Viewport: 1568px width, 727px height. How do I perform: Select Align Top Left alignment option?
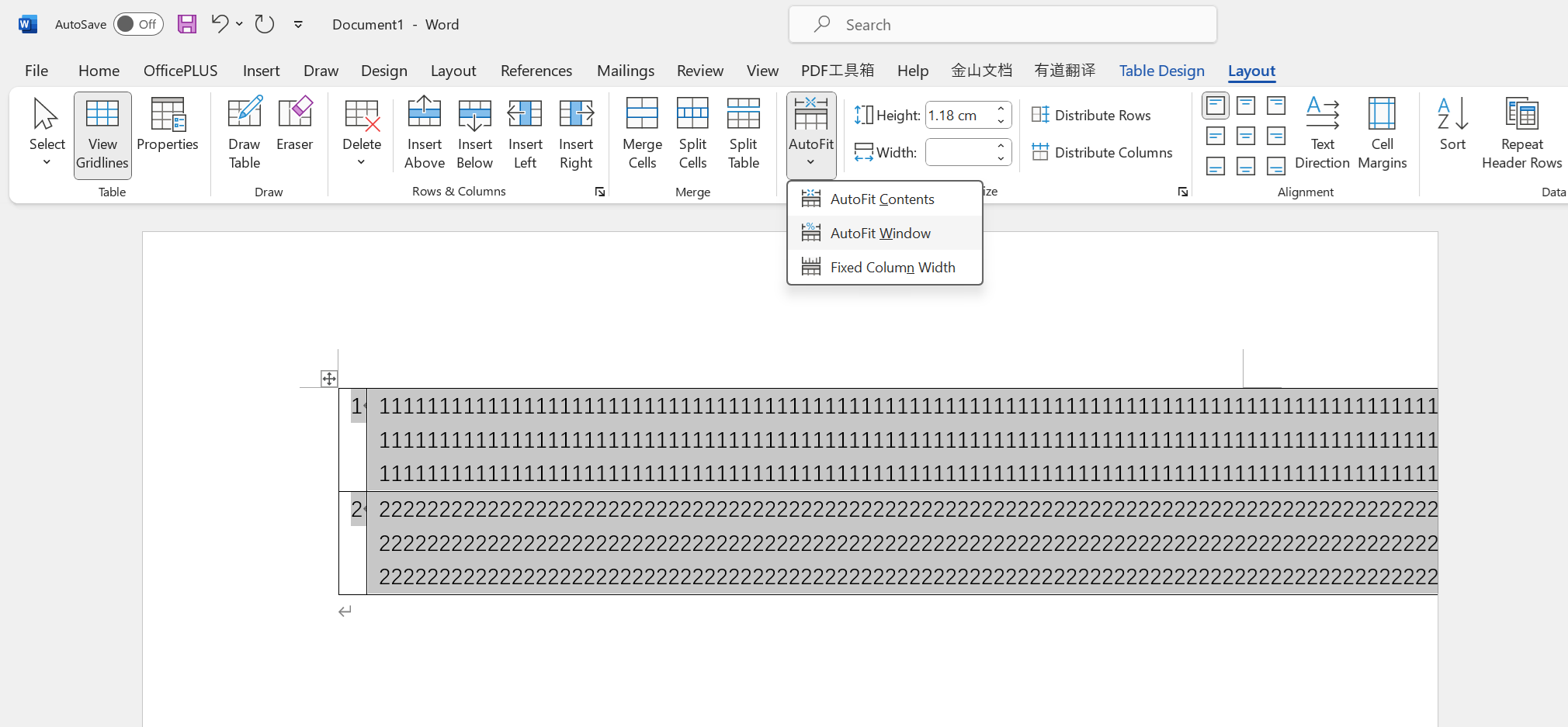coord(1216,106)
